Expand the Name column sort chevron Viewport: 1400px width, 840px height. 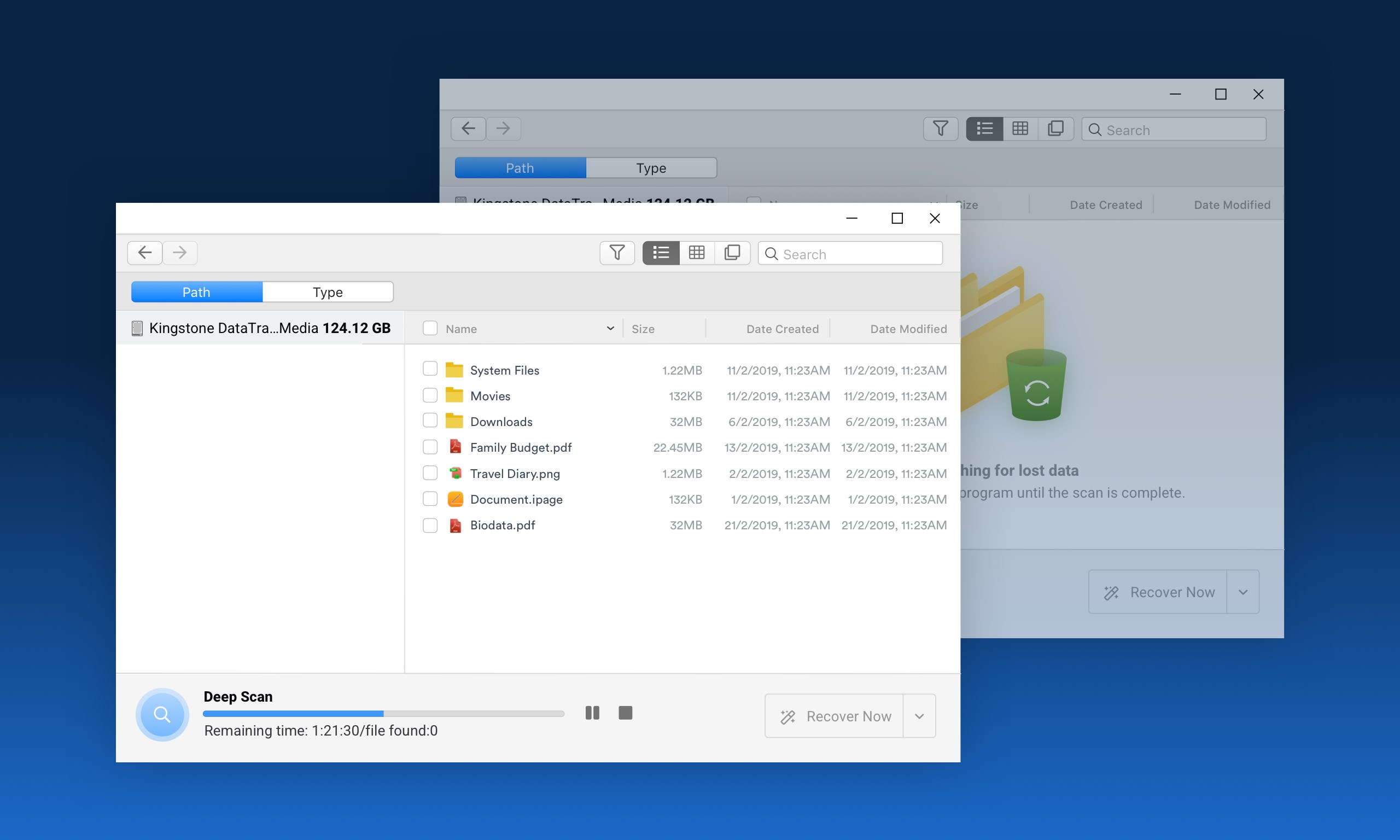tap(610, 328)
